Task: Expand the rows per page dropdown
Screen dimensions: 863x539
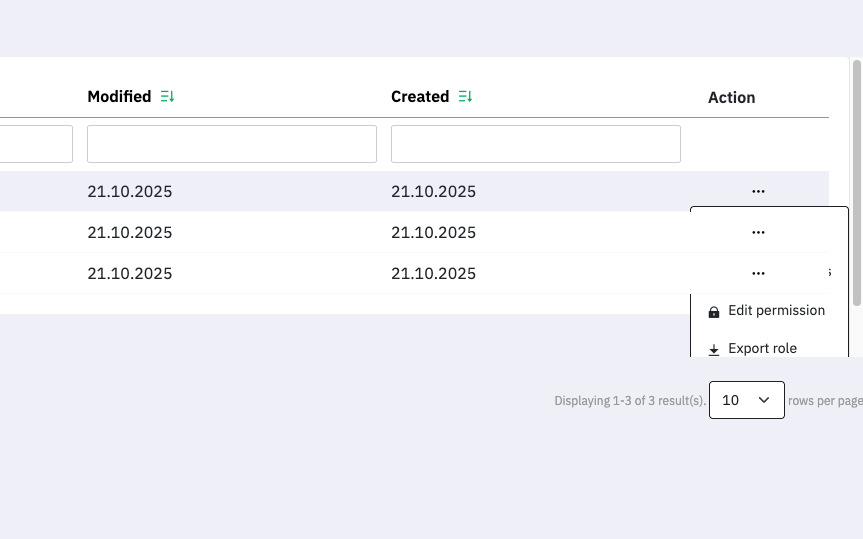Action: (746, 400)
